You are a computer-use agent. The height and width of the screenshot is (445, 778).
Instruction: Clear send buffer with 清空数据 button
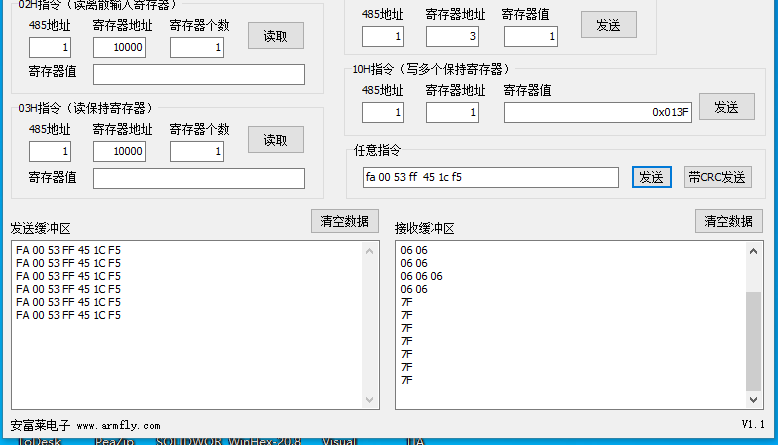tap(344, 221)
